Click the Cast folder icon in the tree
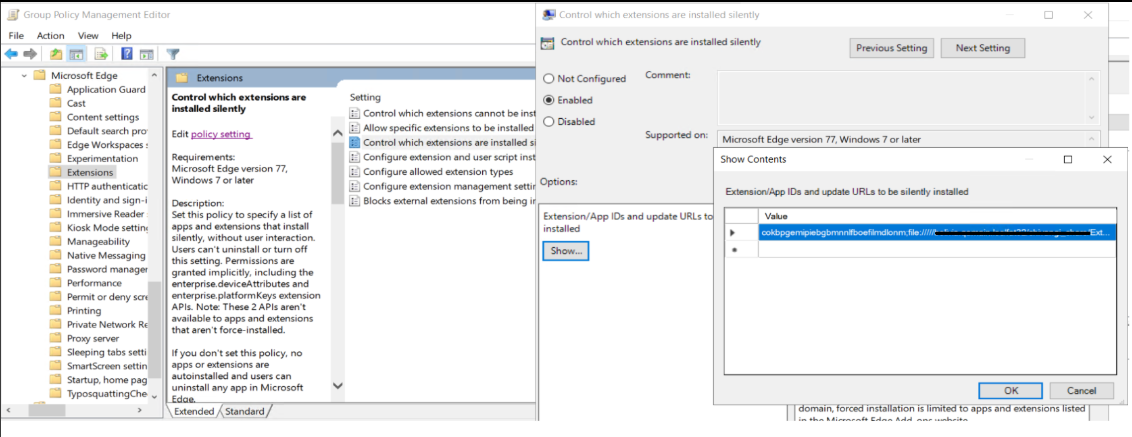This screenshot has width=1132, height=437. click(55, 103)
